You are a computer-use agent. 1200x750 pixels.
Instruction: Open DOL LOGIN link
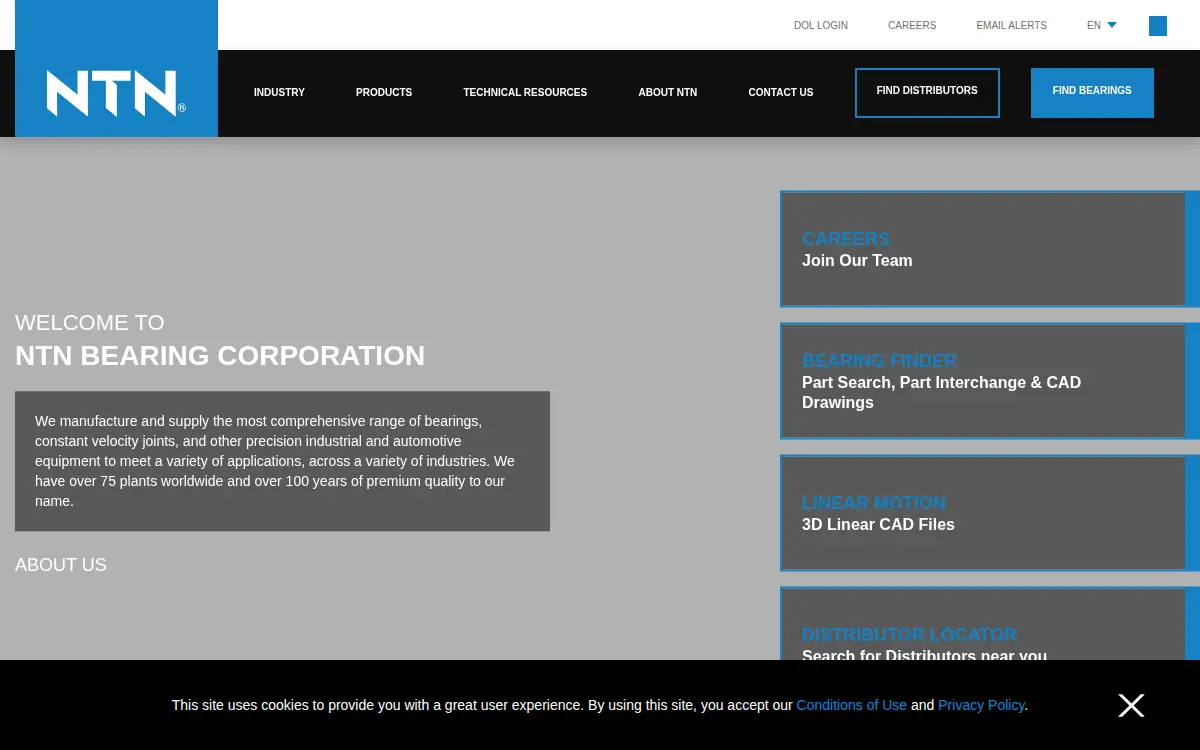[821, 25]
